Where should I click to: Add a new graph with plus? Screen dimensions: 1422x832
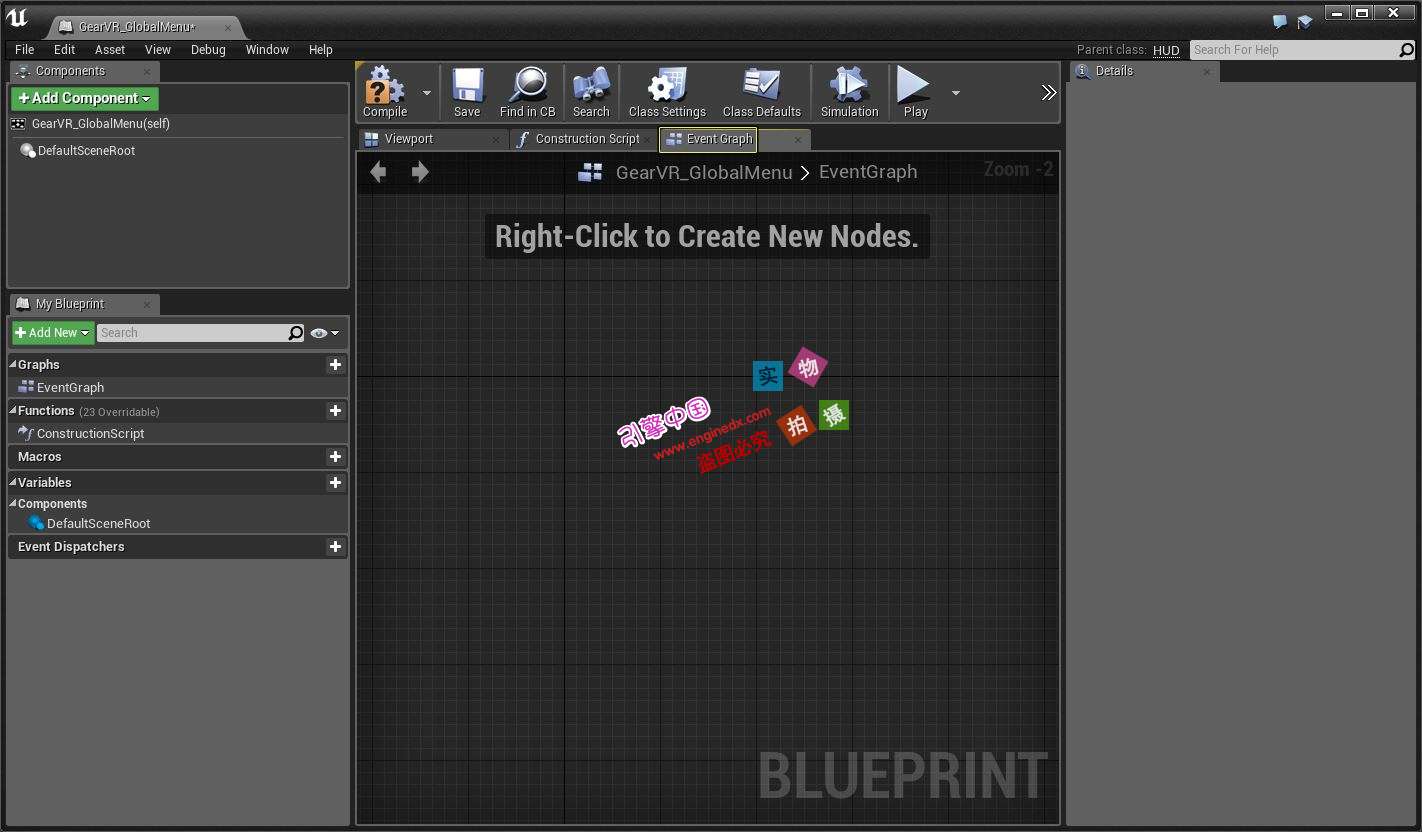pos(335,365)
